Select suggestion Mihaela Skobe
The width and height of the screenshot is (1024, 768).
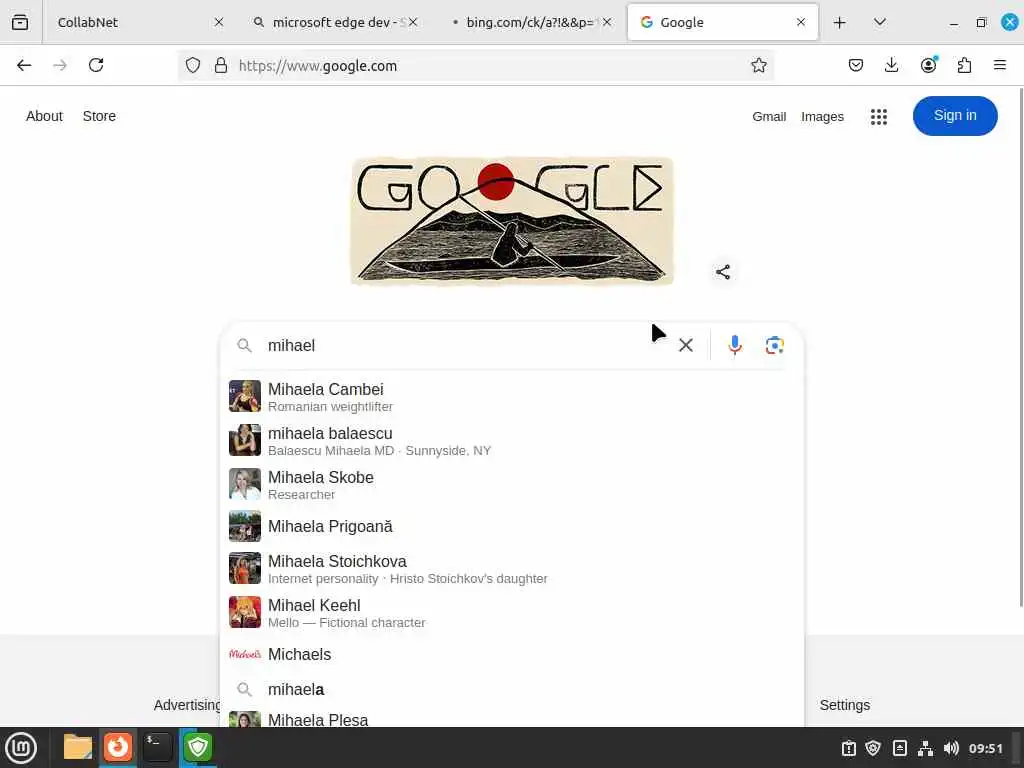click(x=512, y=485)
